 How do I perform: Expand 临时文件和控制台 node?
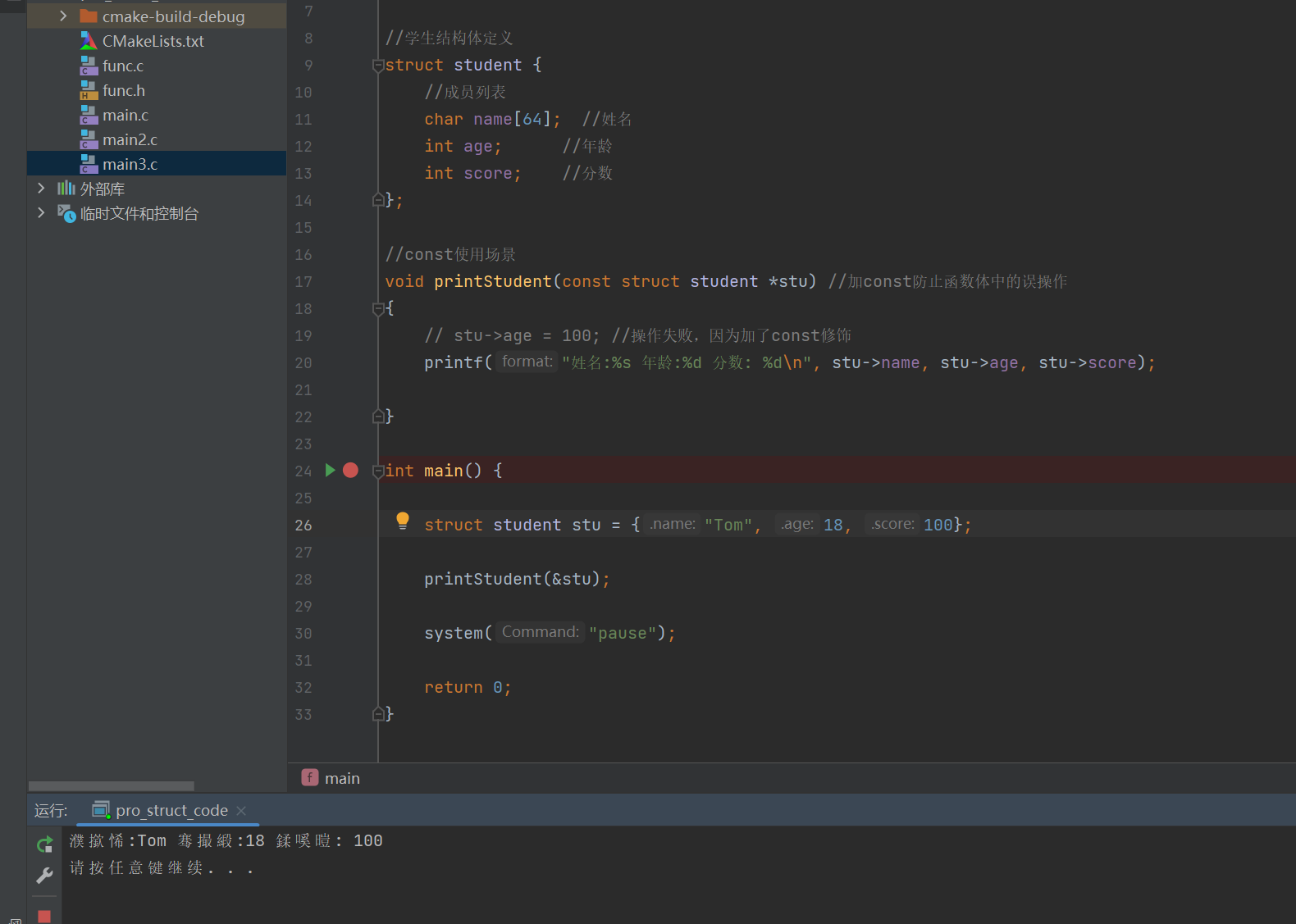[x=41, y=213]
